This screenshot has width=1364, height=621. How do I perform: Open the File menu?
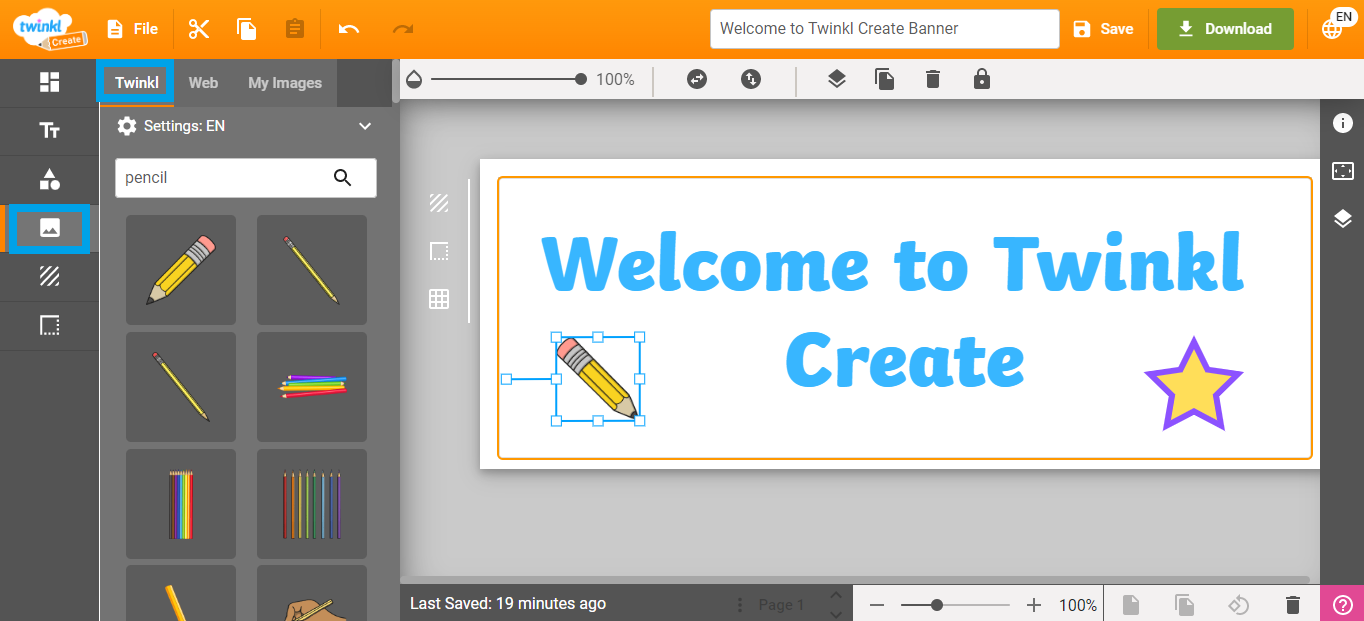point(132,28)
